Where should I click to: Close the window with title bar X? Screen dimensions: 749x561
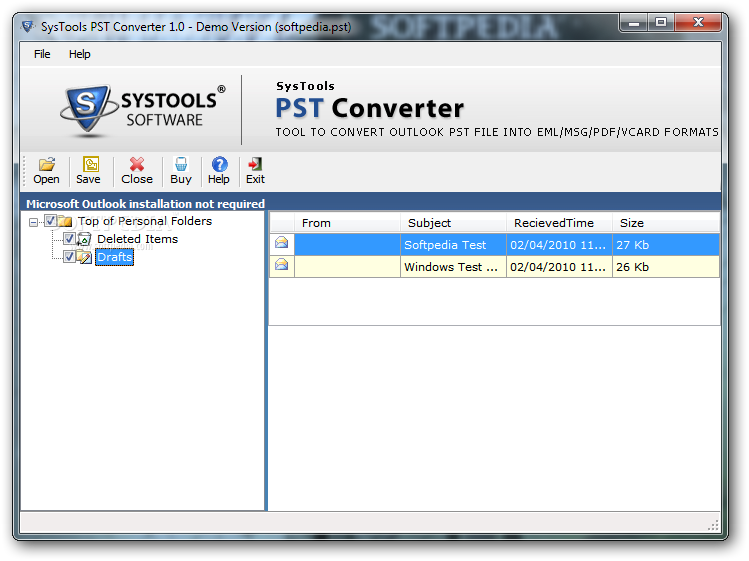(698, 22)
